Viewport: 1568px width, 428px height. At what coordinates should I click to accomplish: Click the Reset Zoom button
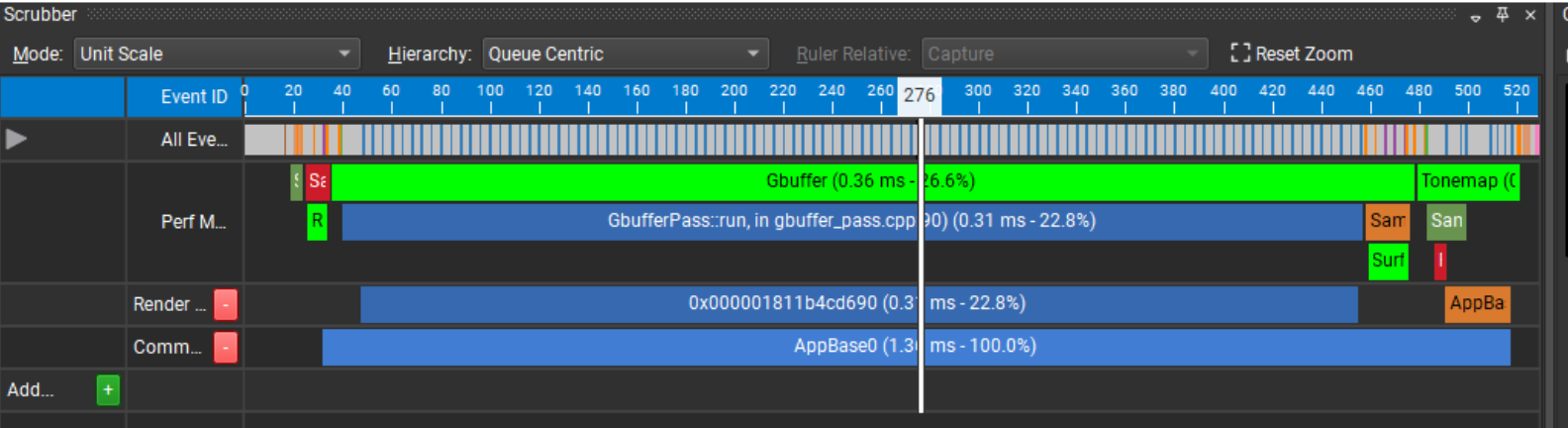[x=1292, y=53]
